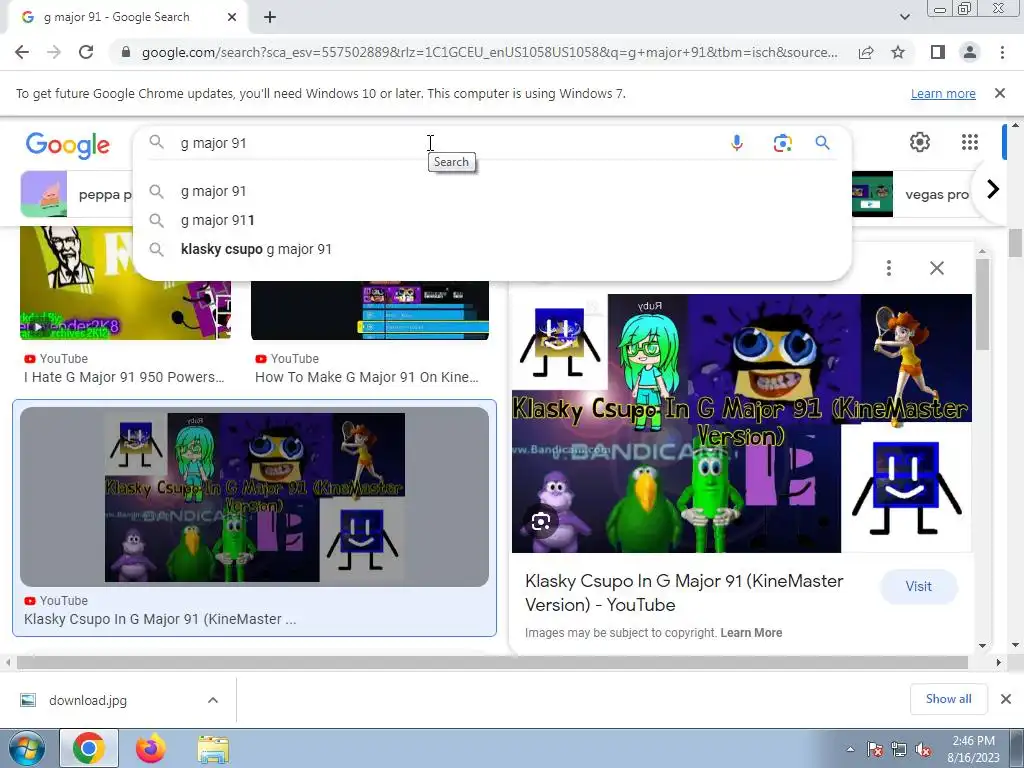The width and height of the screenshot is (1024, 768).
Task: Open the Windows Start menu
Action: (x=26, y=748)
